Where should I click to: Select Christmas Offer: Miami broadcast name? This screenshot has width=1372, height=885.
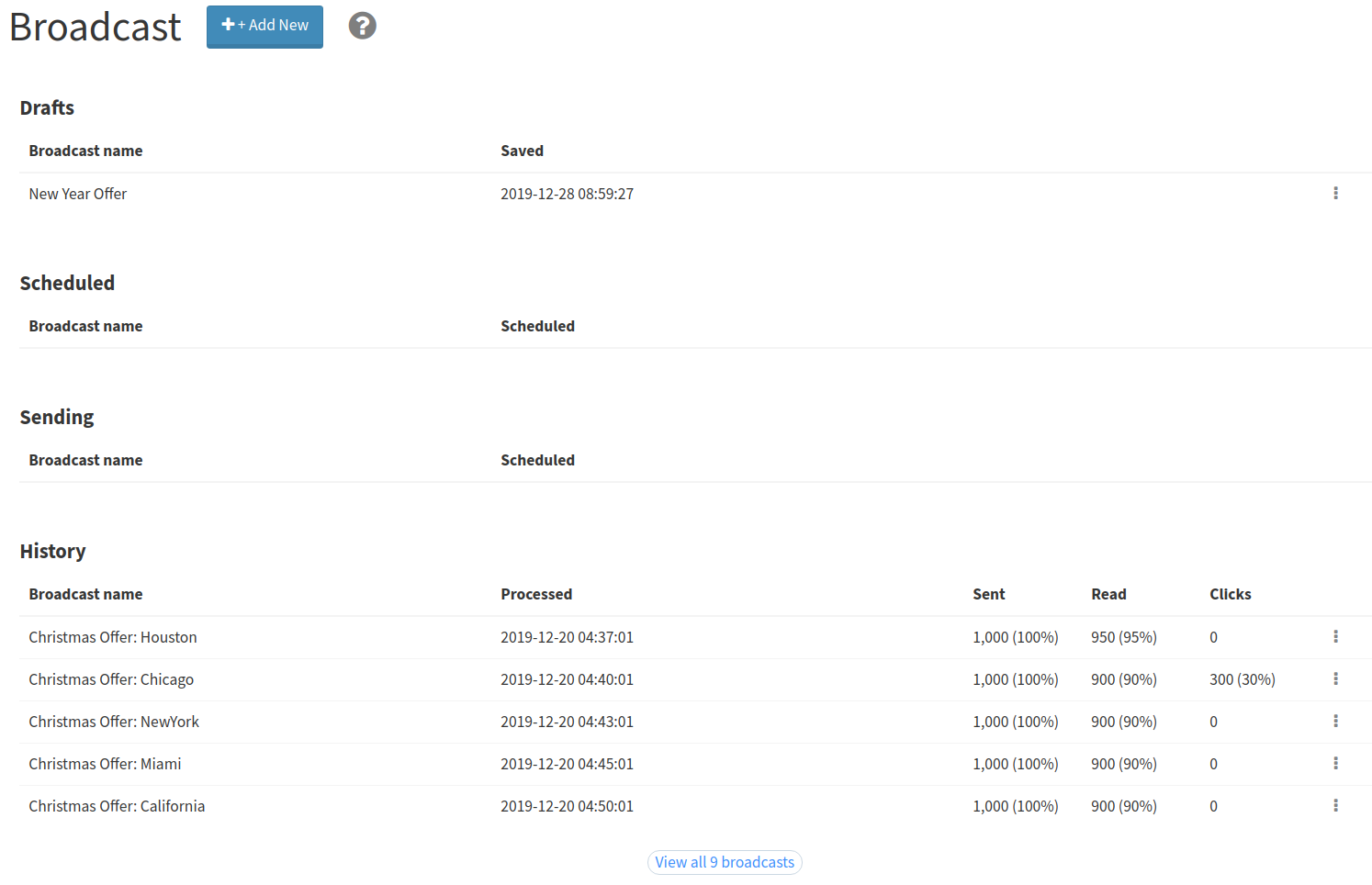(x=105, y=764)
